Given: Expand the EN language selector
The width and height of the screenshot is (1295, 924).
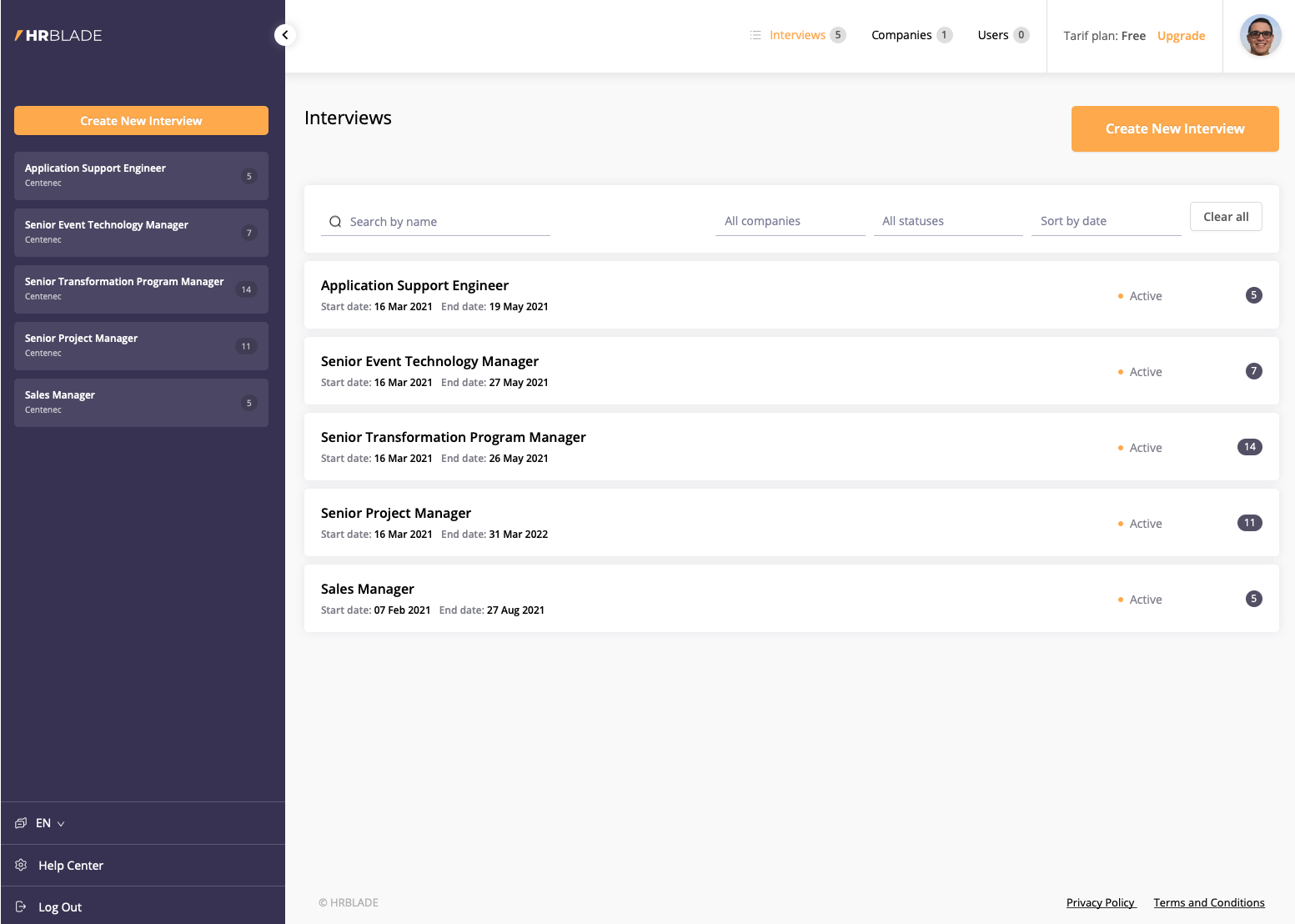Looking at the screenshot, I should click(x=50, y=823).
